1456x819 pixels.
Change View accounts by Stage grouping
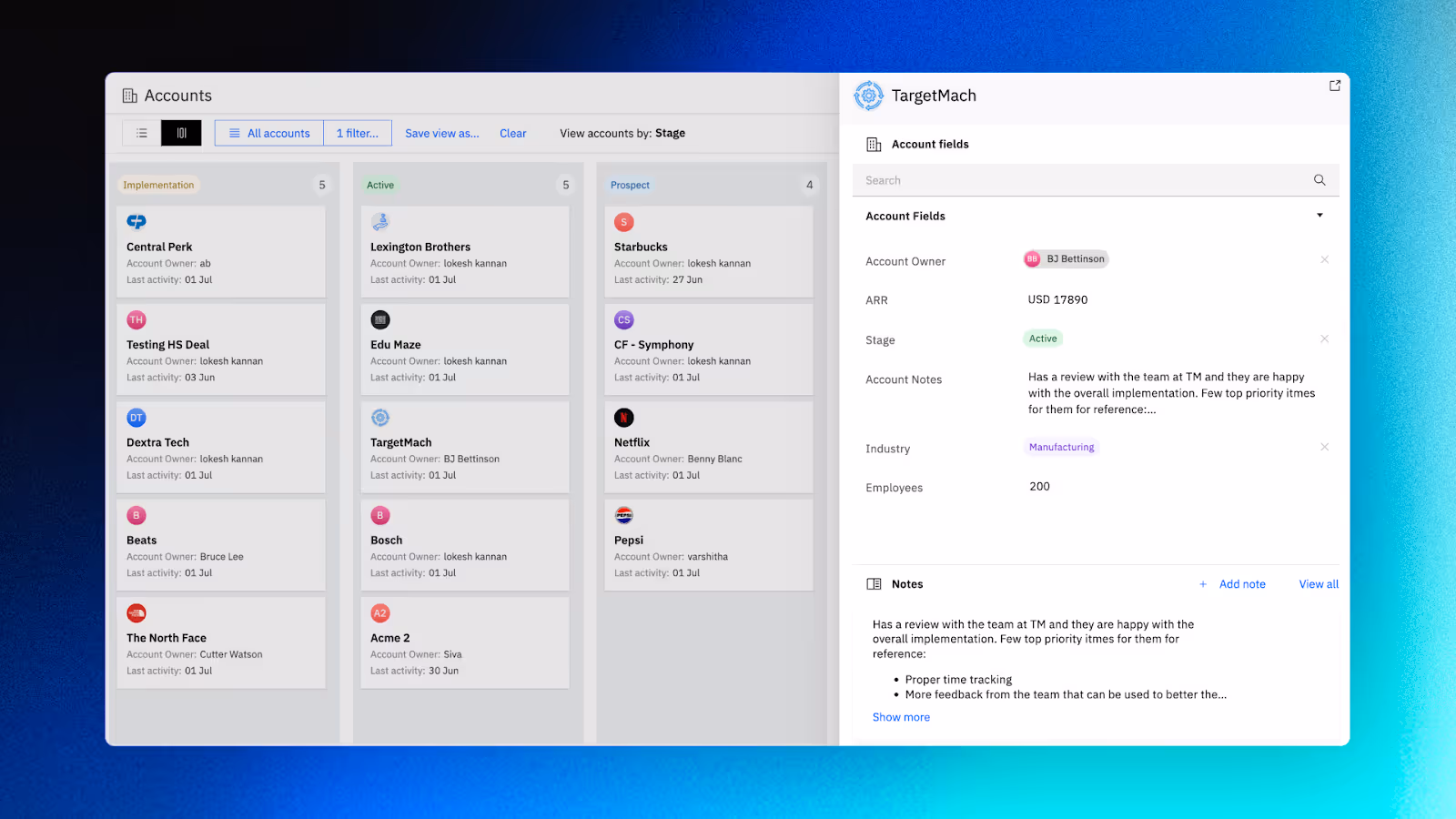[671, 133]
